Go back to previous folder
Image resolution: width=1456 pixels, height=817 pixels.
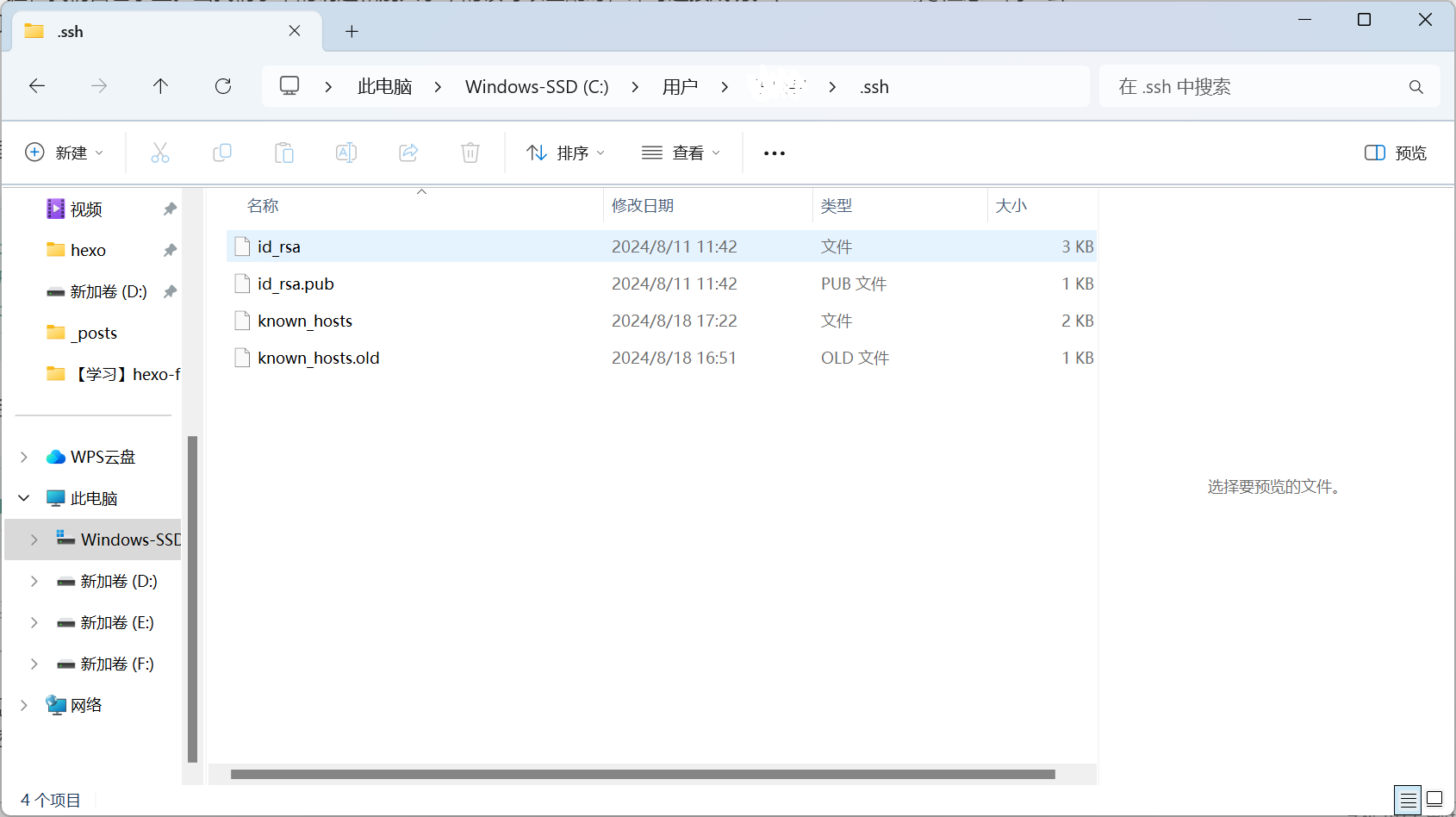(37, 86)
